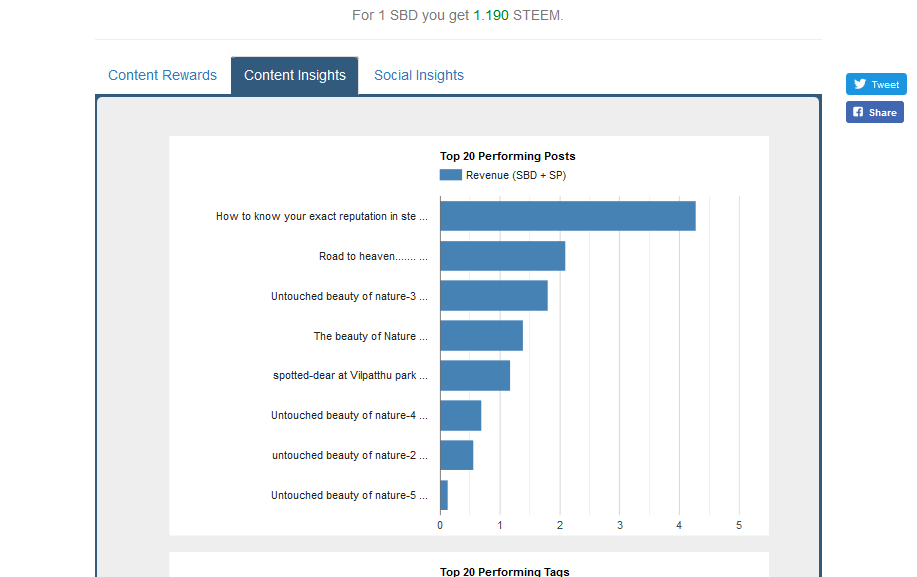Click the x-axis value 3
Screen dimensions: 917x577
(619, 525)
